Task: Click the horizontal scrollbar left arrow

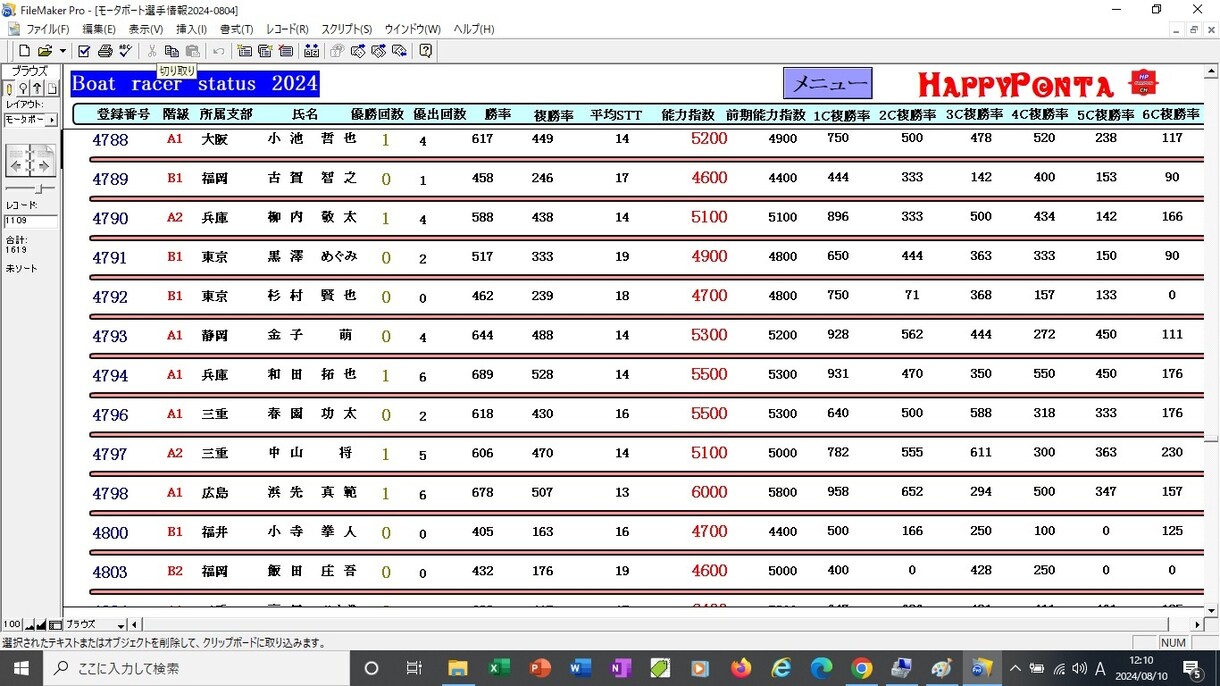Action: tap(135, 624)
